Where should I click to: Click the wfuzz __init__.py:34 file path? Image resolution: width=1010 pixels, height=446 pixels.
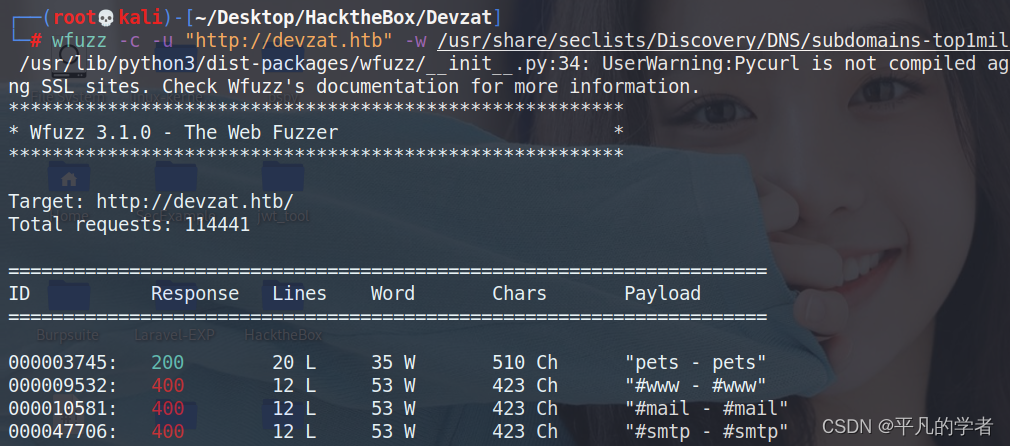click(x=305, y=64)
